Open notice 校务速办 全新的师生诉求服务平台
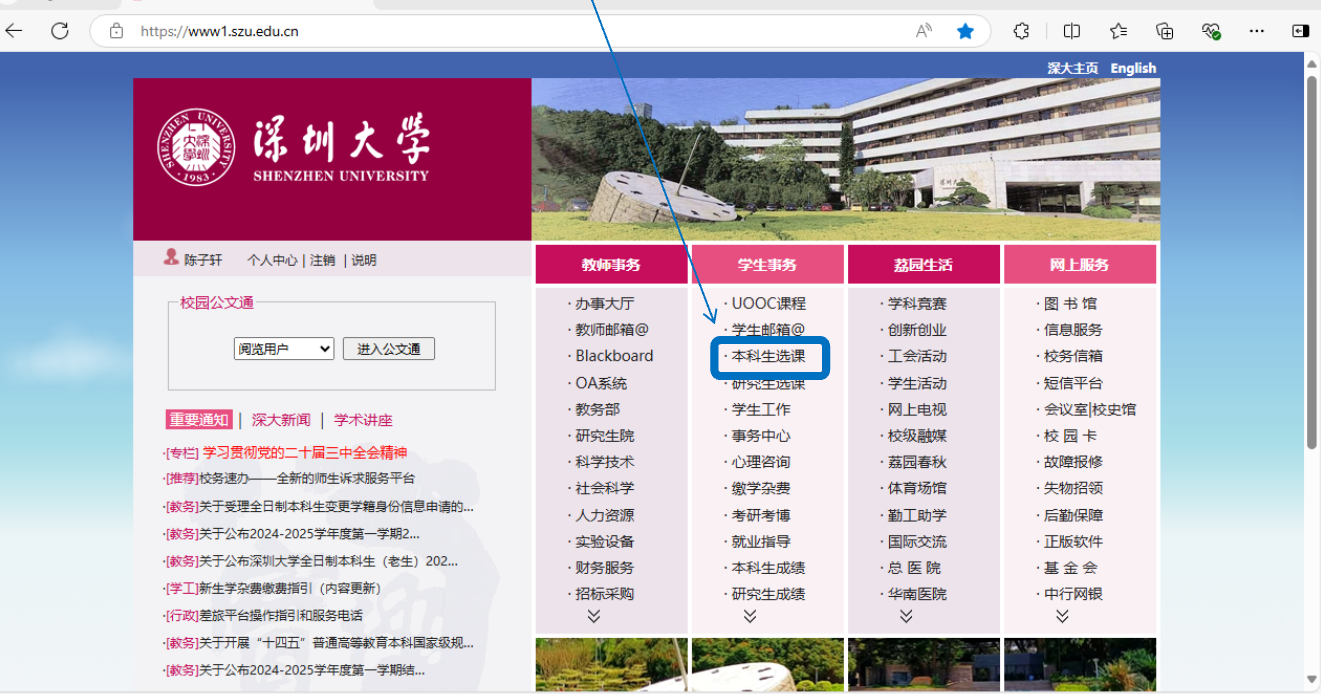The image size is (1321, 694). (x=307, y=478)
